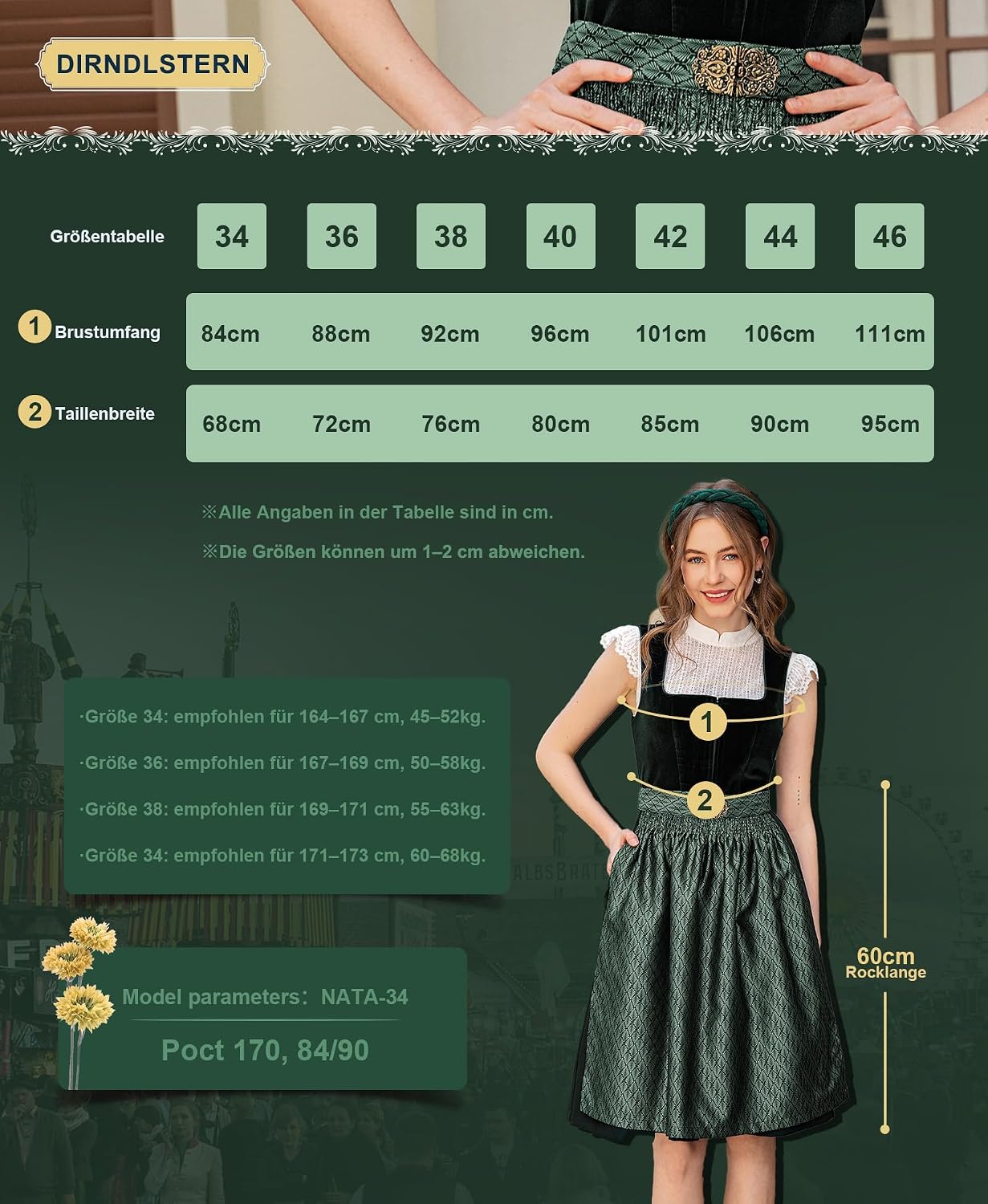988x1204 pixels.
Task: Click the DIRNDLSTERN brand logo badge
Action: (152, 64)
